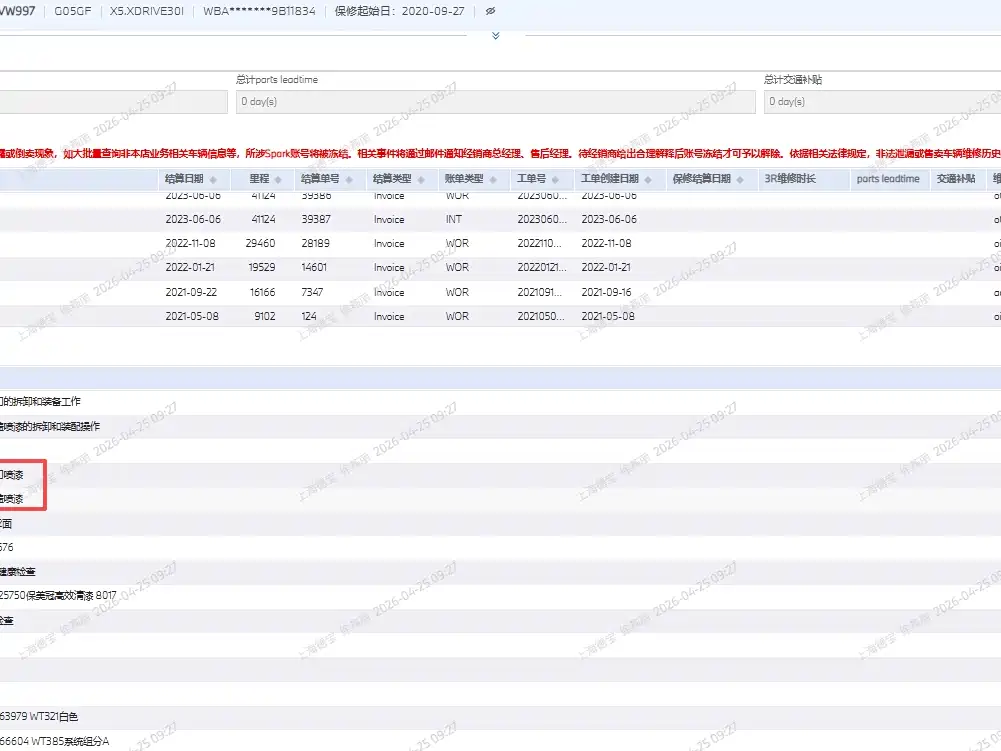Click the G05GF model code in the header
Image resolution: width=1001 pixels, height=751 pixels.
tap(73, 11)
